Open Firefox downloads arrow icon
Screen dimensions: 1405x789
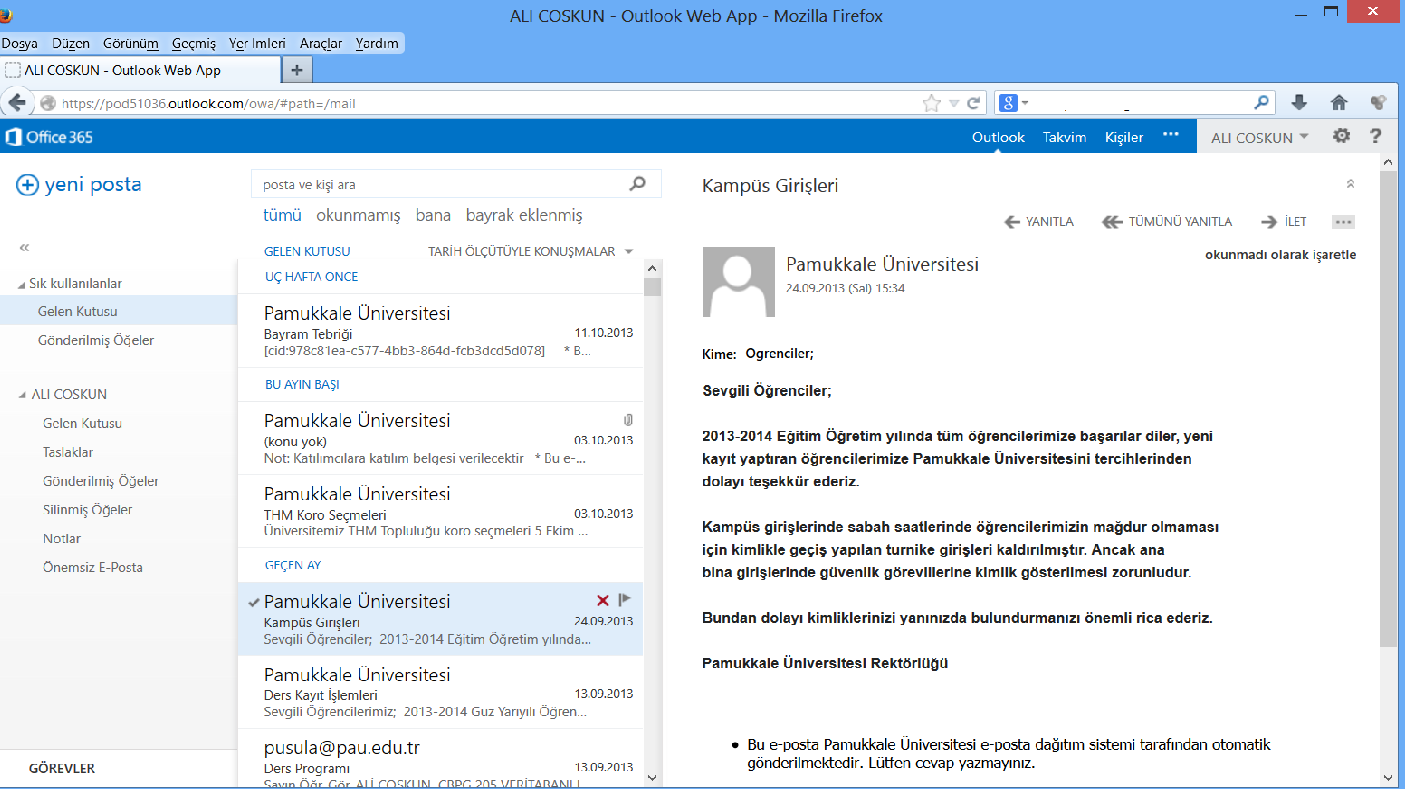click(1299, 102)
